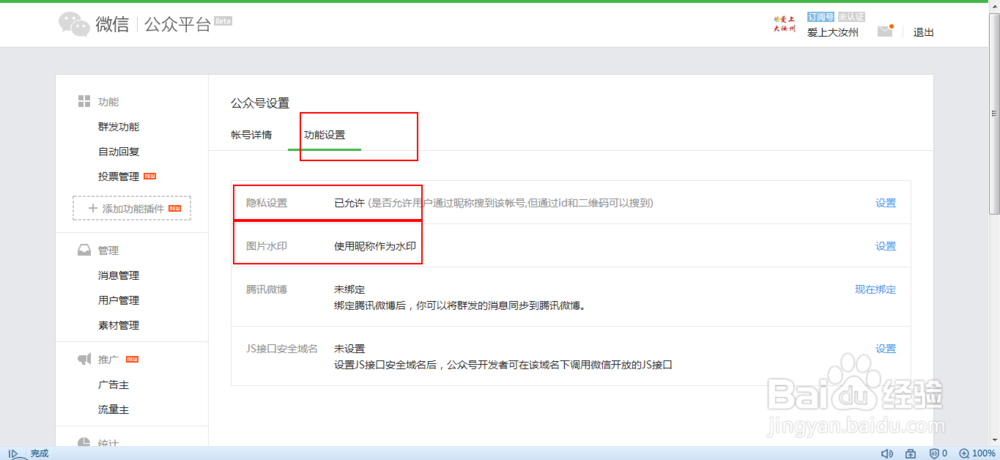
Task: Click the 图片水印 row label
Action: pos(267,246)
